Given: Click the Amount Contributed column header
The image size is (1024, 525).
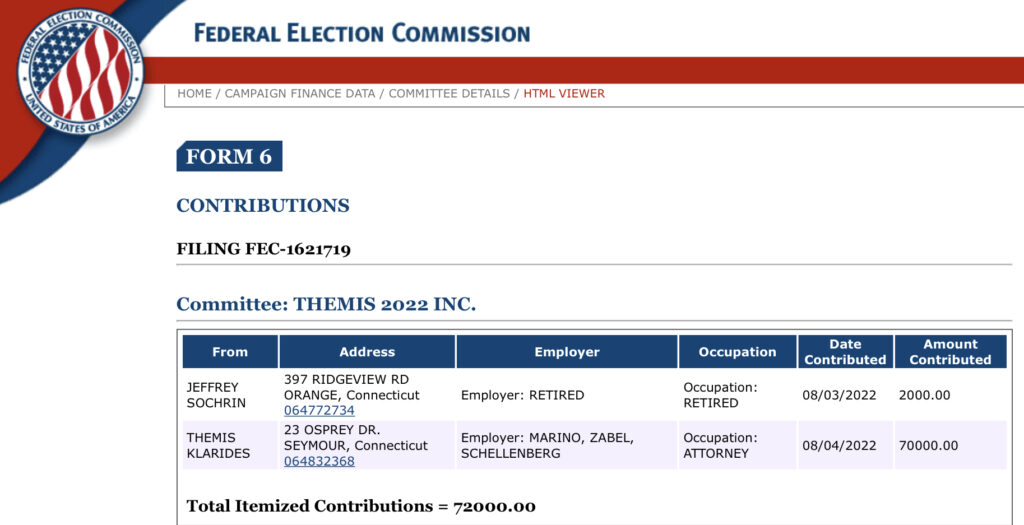Looking at the screenshot, I should [950, 352].
